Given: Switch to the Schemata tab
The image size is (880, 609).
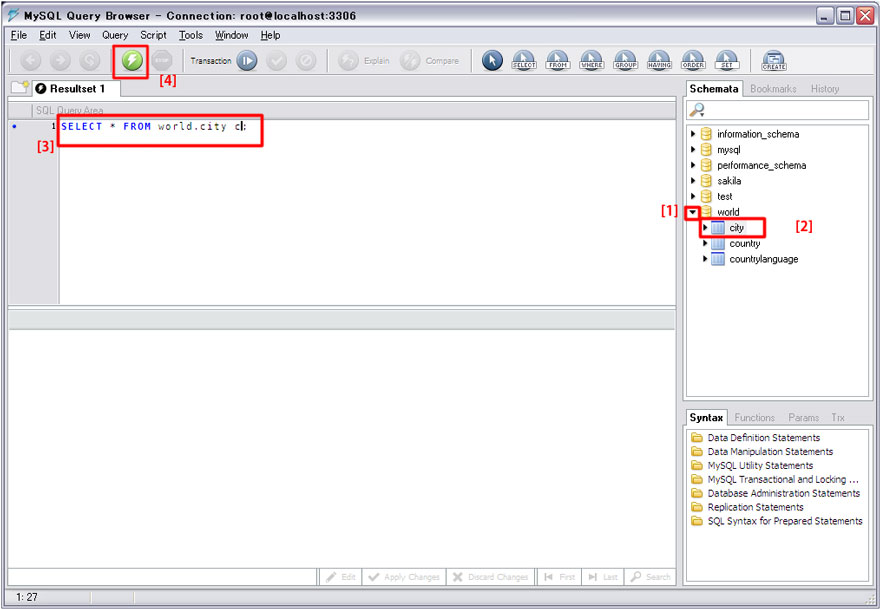Looking at the screenshot, I should click(x=714, y=89).
